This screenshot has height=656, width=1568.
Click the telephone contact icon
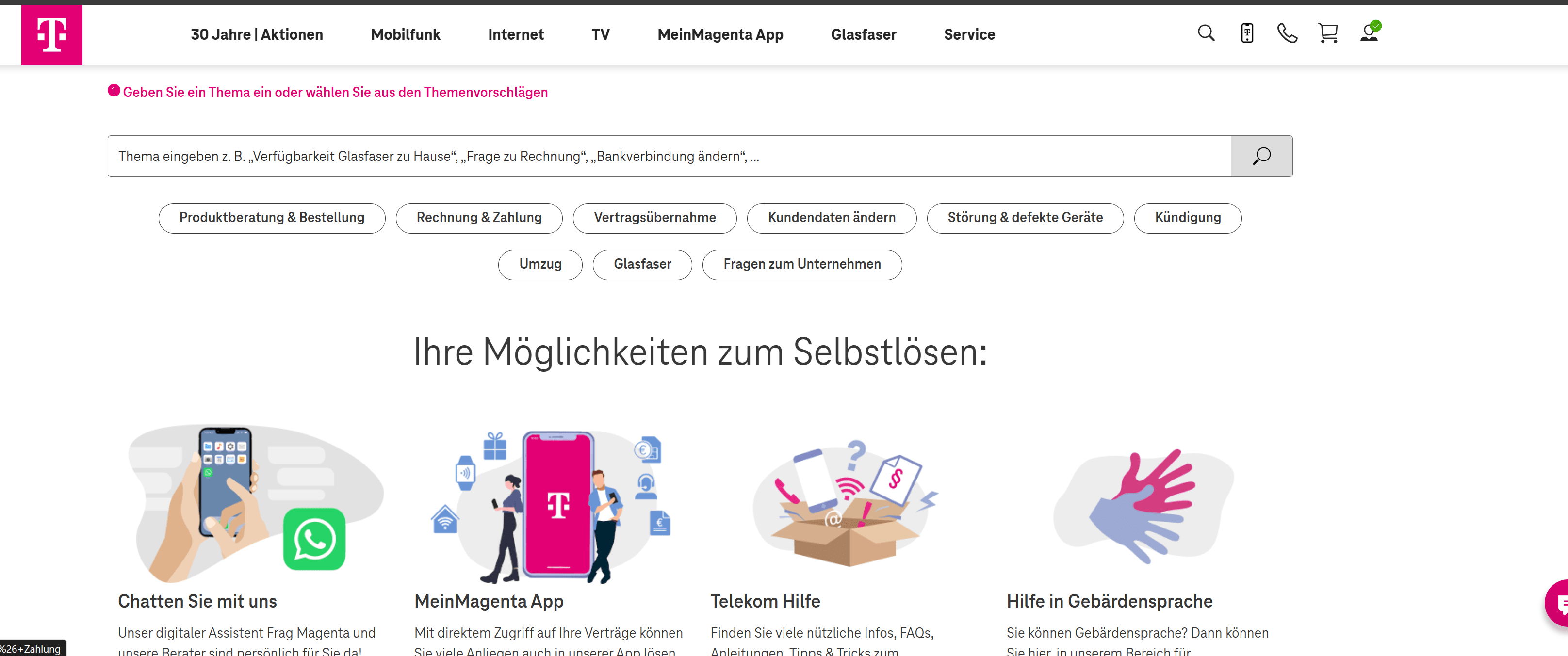tap(1287, 33)
